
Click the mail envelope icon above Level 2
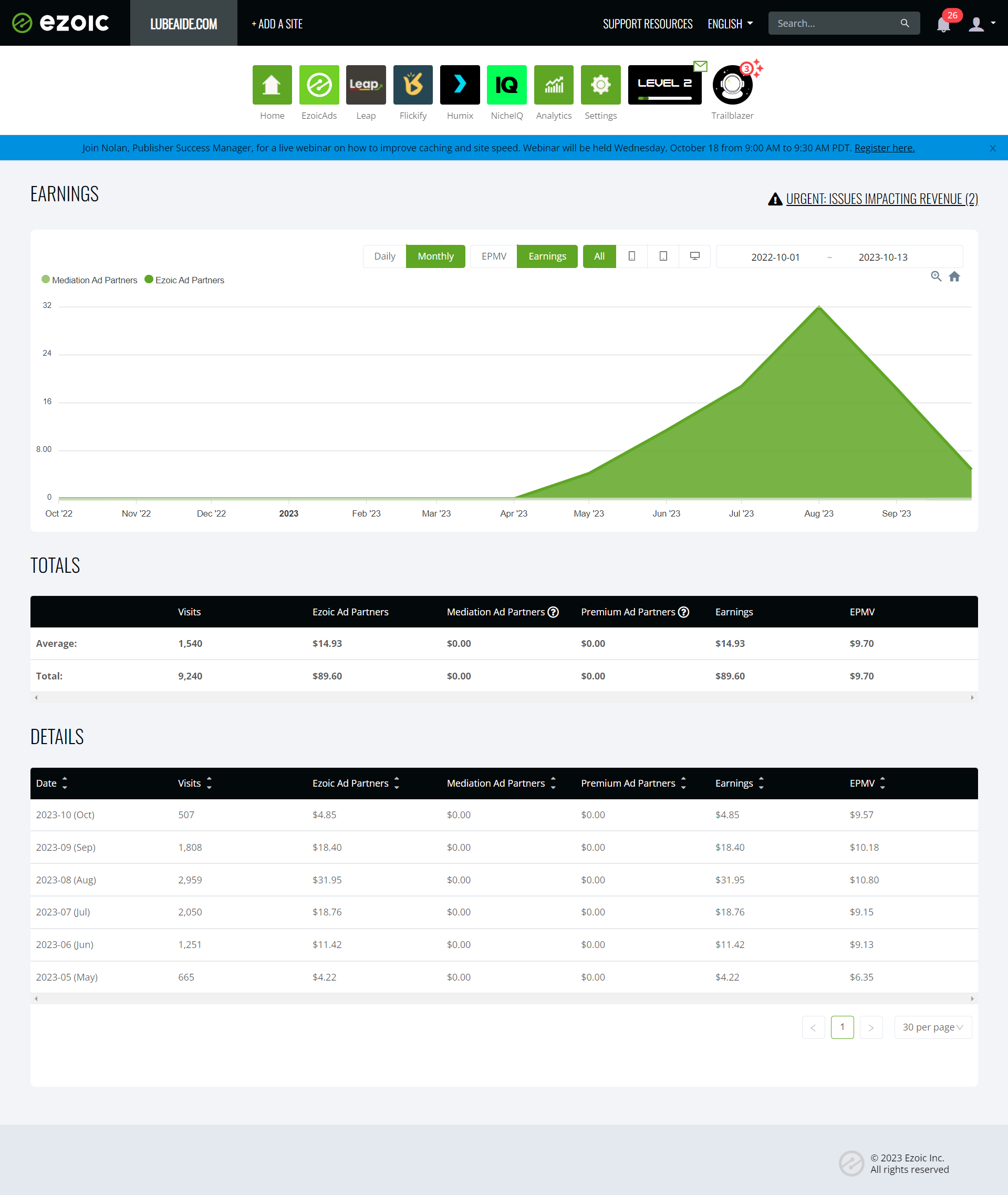tap(701, 66)
